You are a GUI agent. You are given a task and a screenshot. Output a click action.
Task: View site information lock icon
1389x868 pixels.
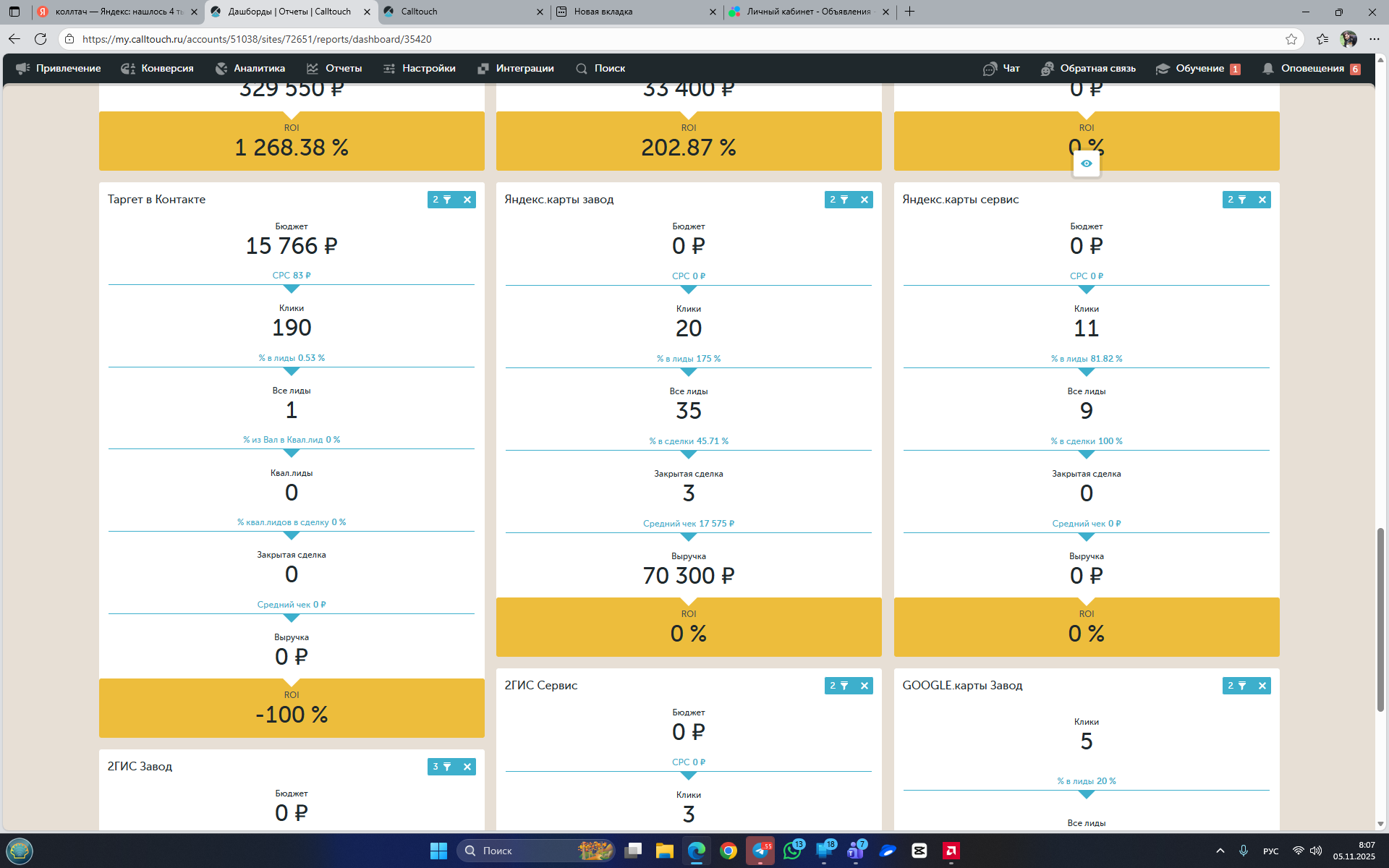pyautogui.click(x=69, y=39)
